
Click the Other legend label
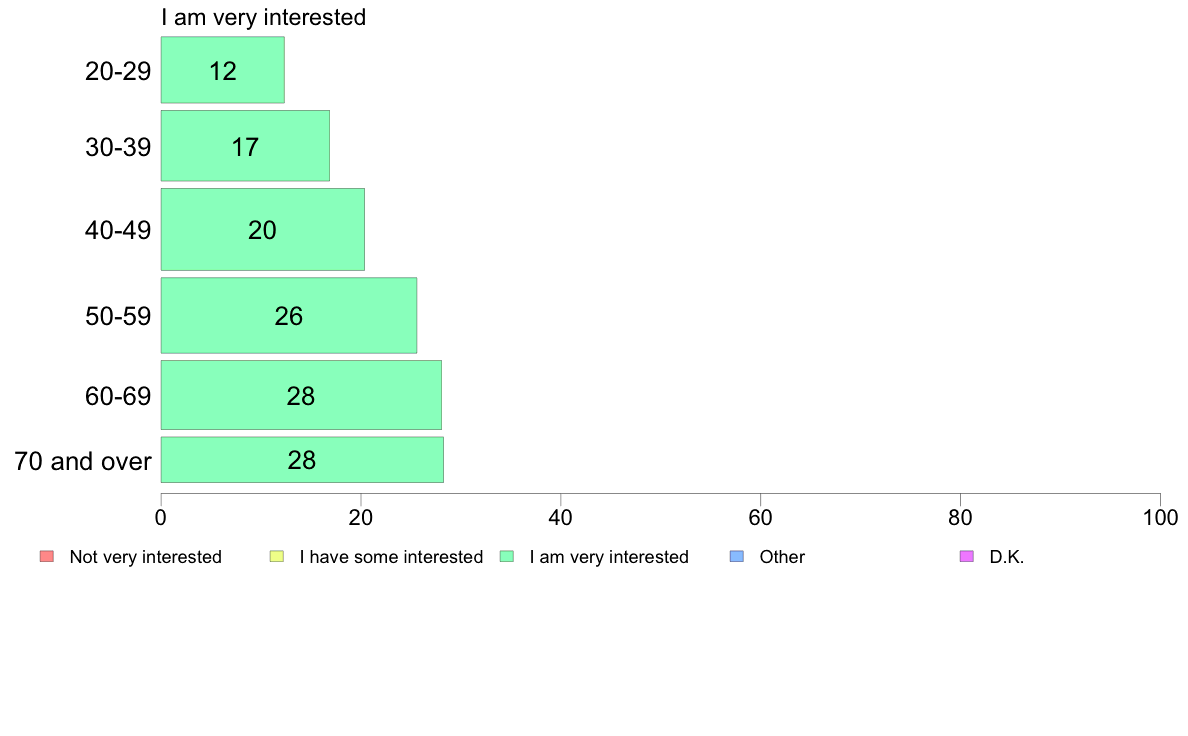pyautogui.click(x=782, y=557)
